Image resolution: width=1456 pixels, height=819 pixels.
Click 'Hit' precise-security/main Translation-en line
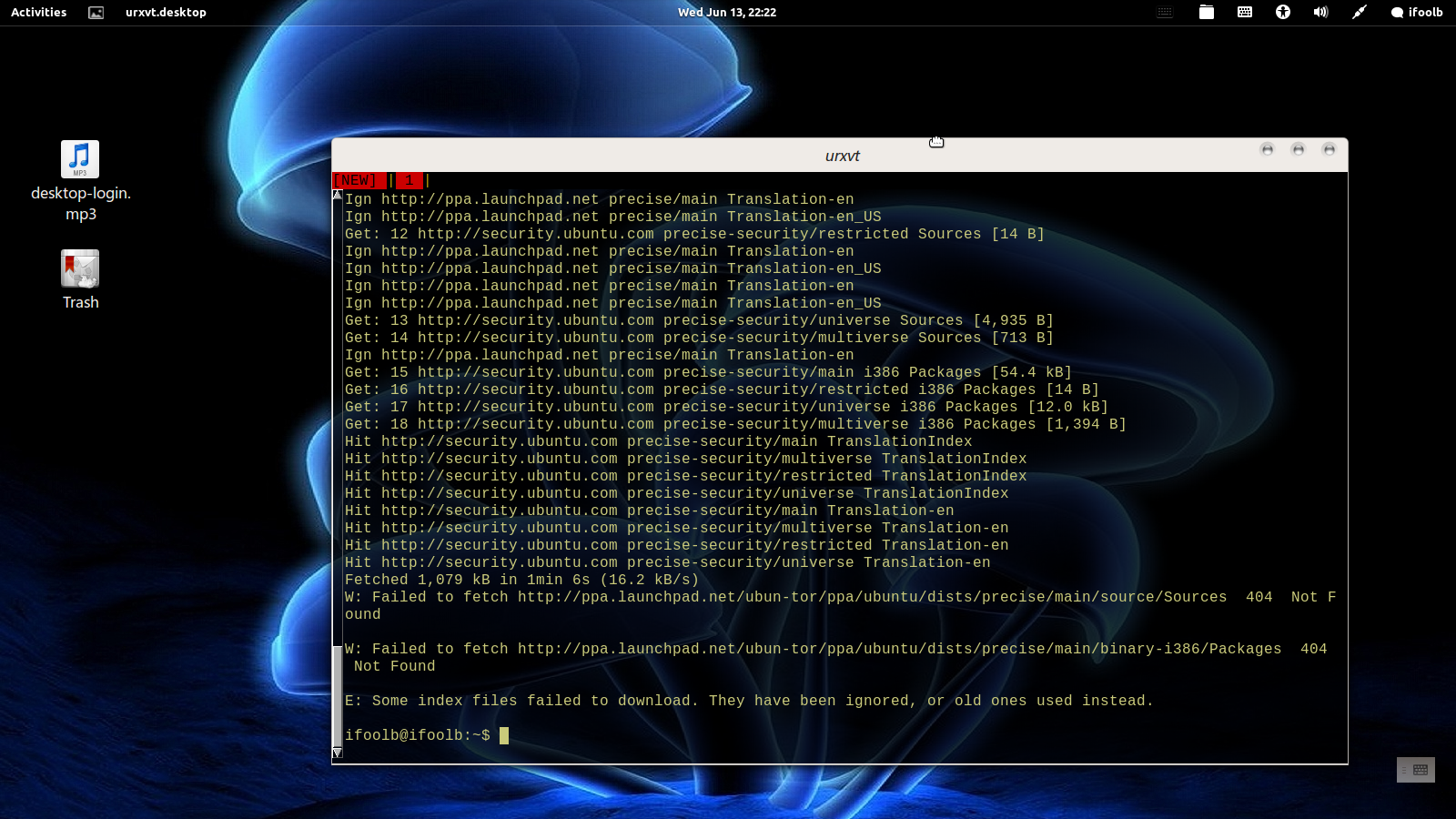coord(649,511)
